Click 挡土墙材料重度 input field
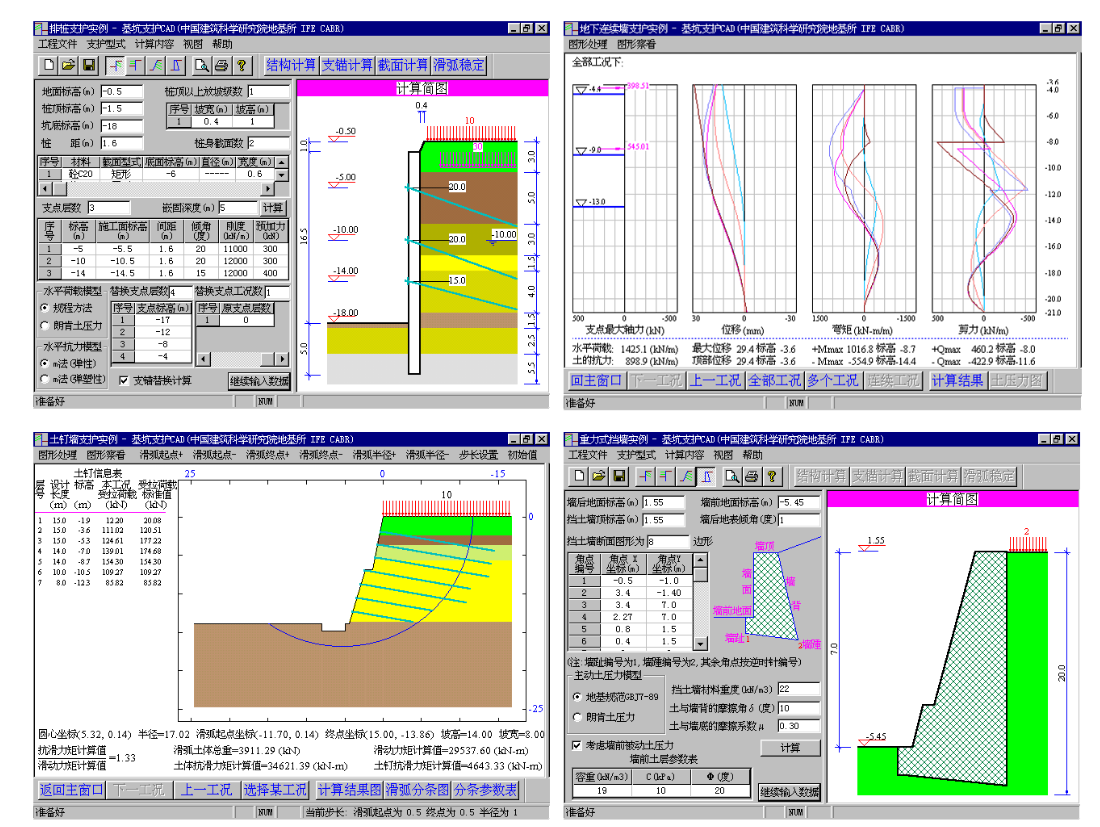This screenshot has height=827, width=1100. coord(798,689)
